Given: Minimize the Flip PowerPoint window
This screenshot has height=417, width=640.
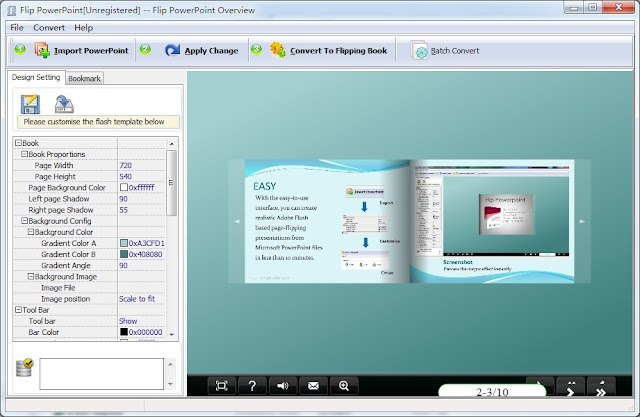Looking at the screenshot, I should (574, 7).
